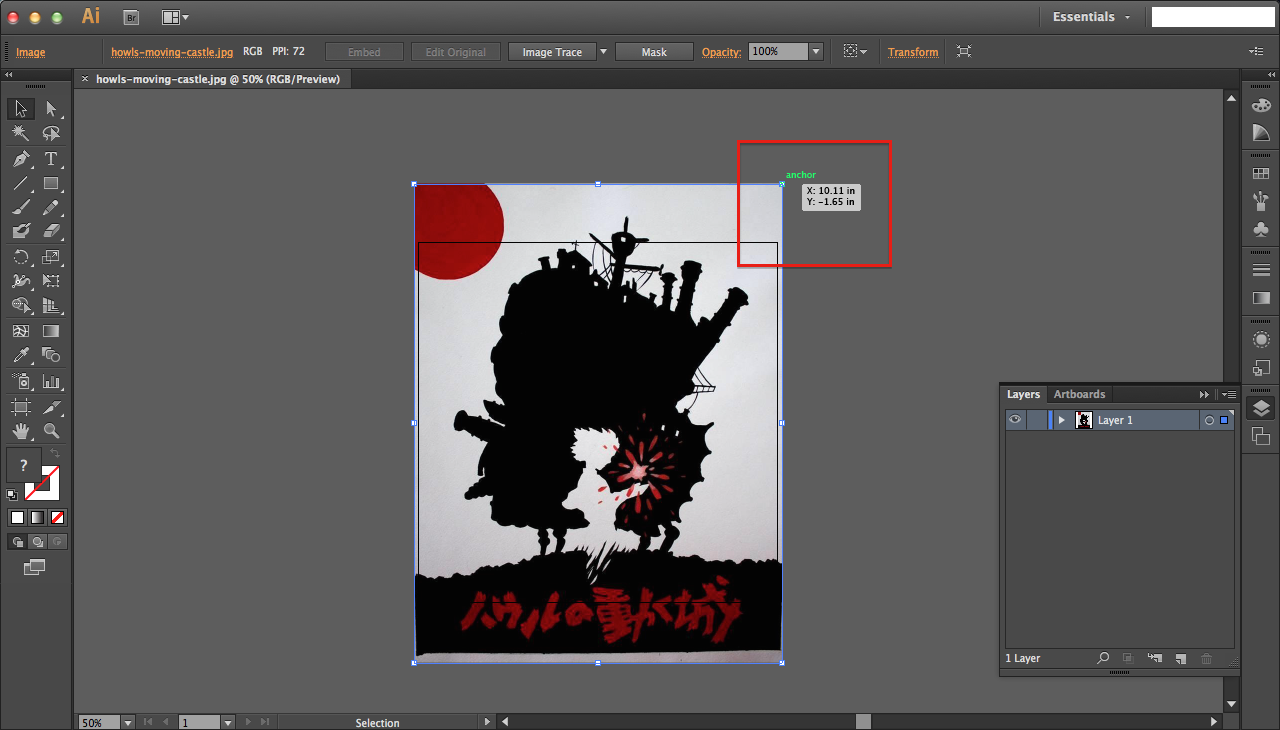Screen dimensions: 1280x730
Task: Open the Stroke panel icon
Action: pyautogui.click(x=1261, y=270)
